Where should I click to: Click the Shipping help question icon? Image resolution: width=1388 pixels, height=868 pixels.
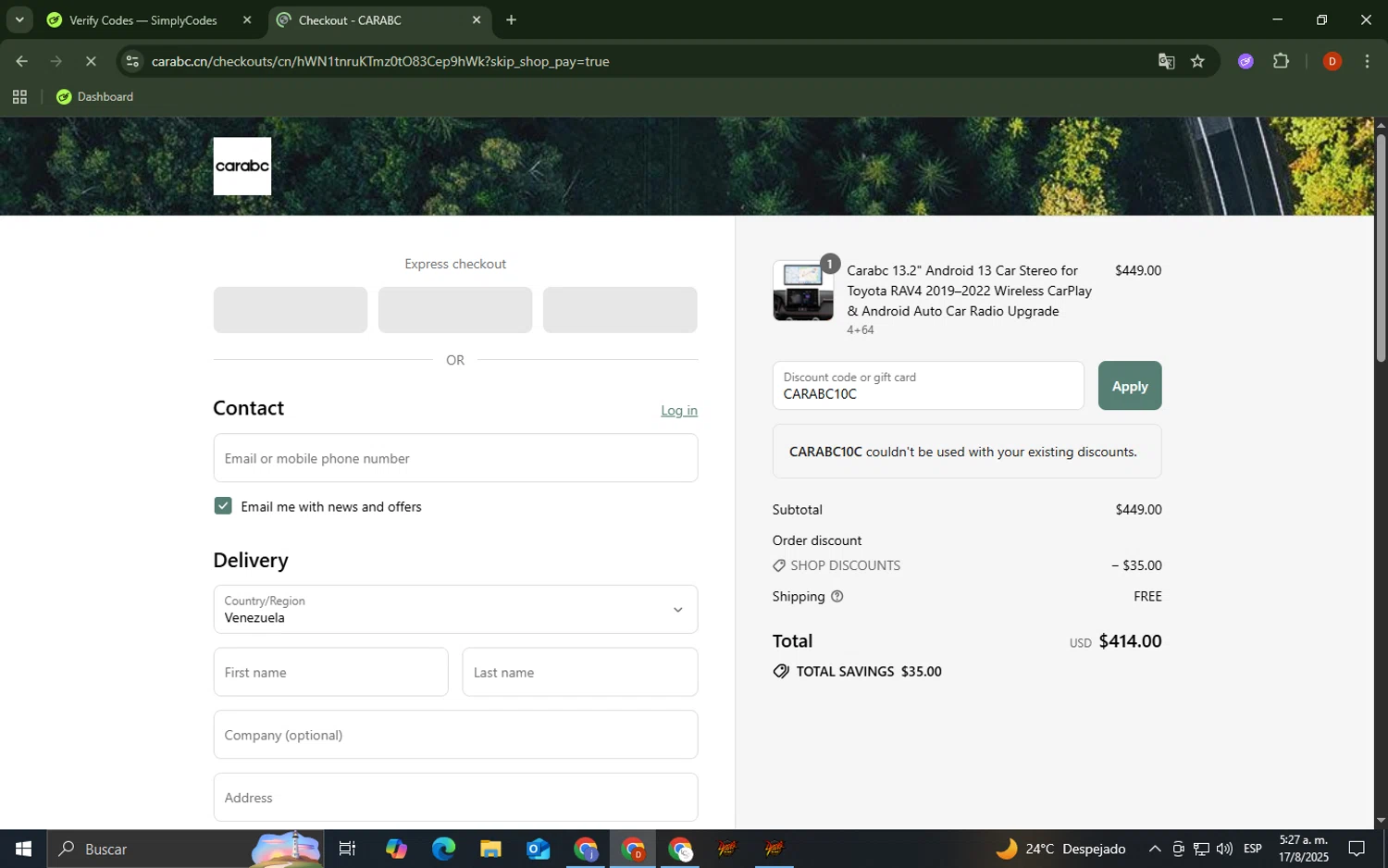(x=837, y=597)
